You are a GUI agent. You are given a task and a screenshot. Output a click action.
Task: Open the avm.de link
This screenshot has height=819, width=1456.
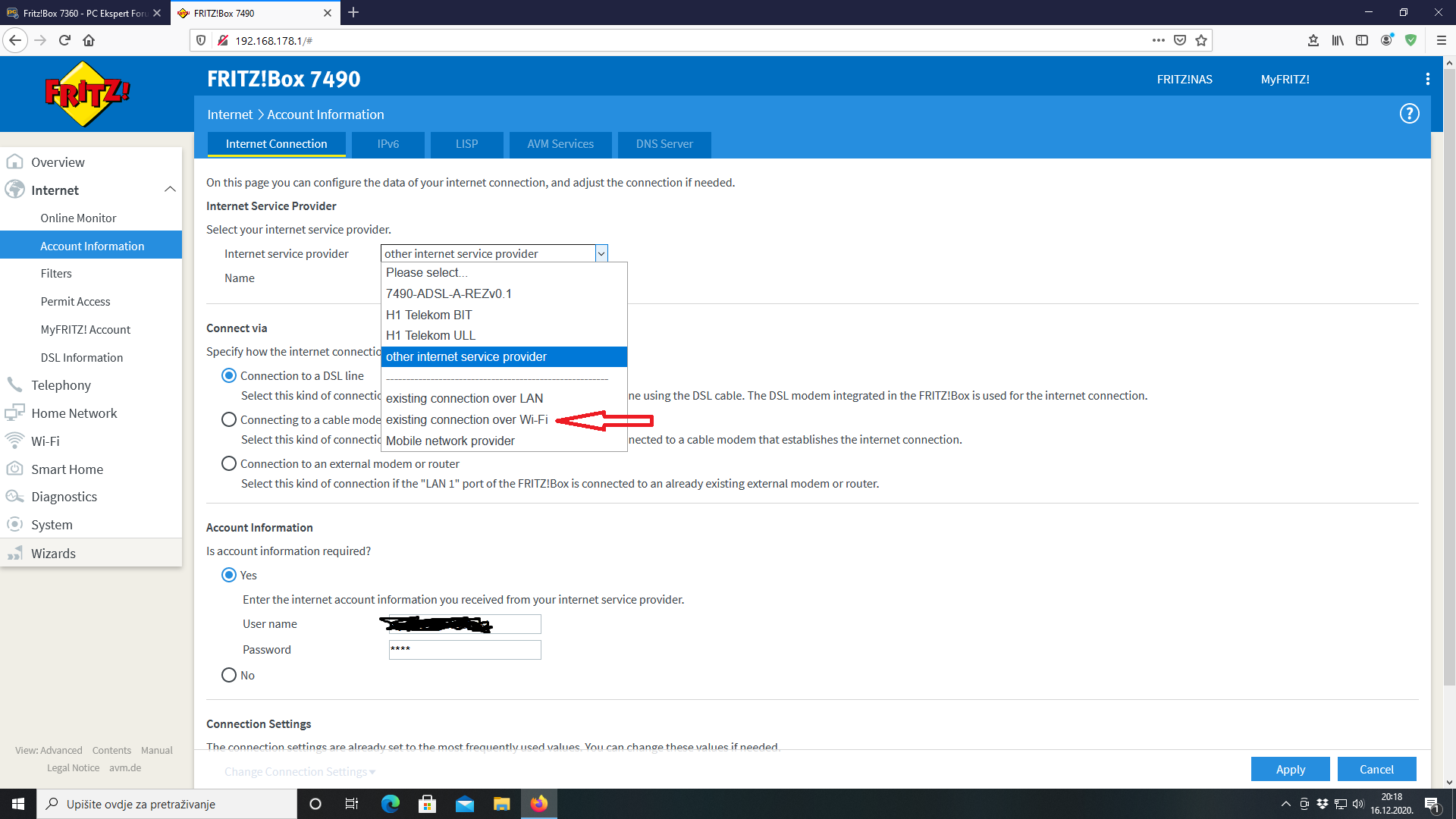[x=125, y=767]
